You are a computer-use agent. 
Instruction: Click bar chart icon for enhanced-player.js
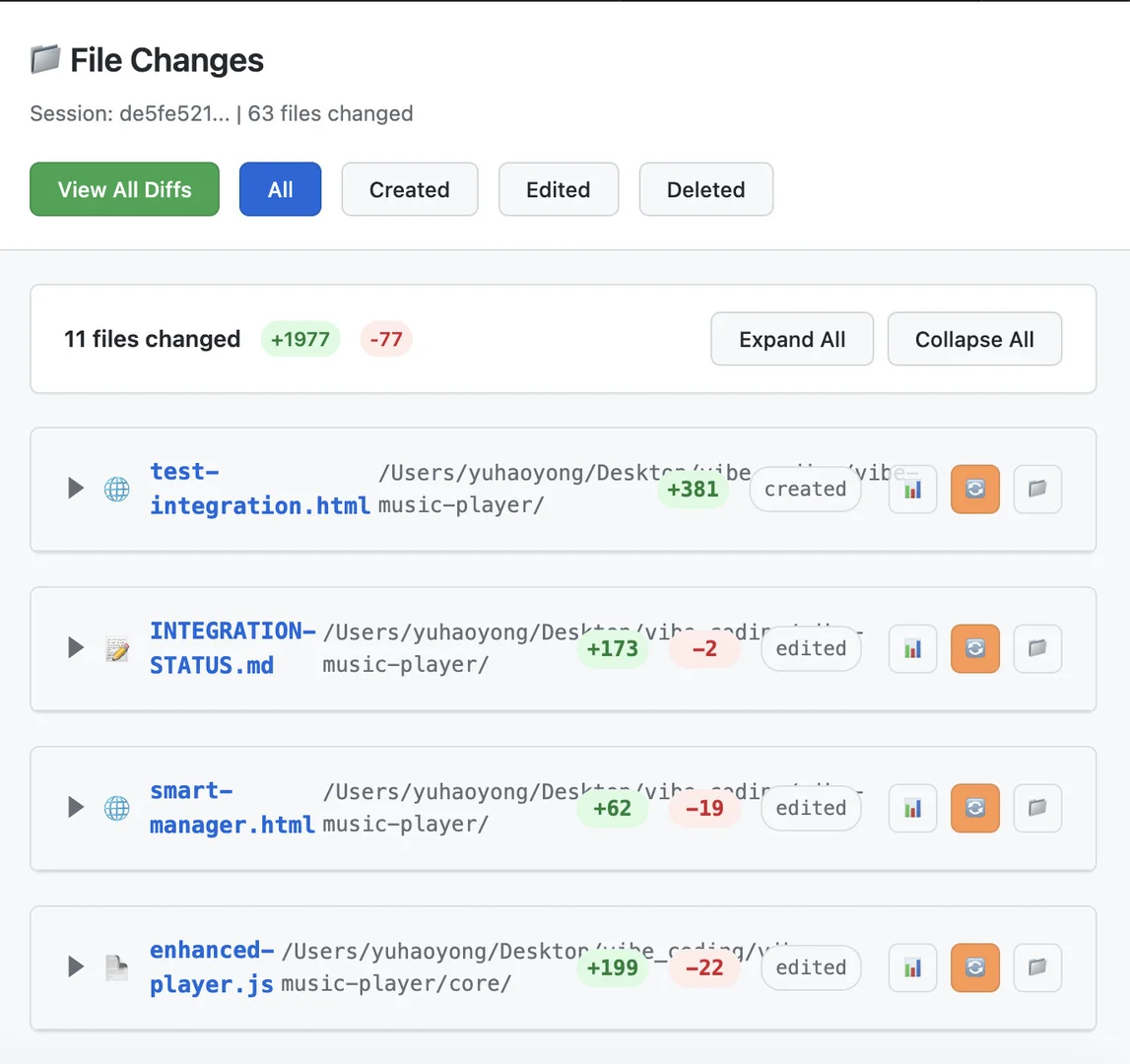point(912,967)
